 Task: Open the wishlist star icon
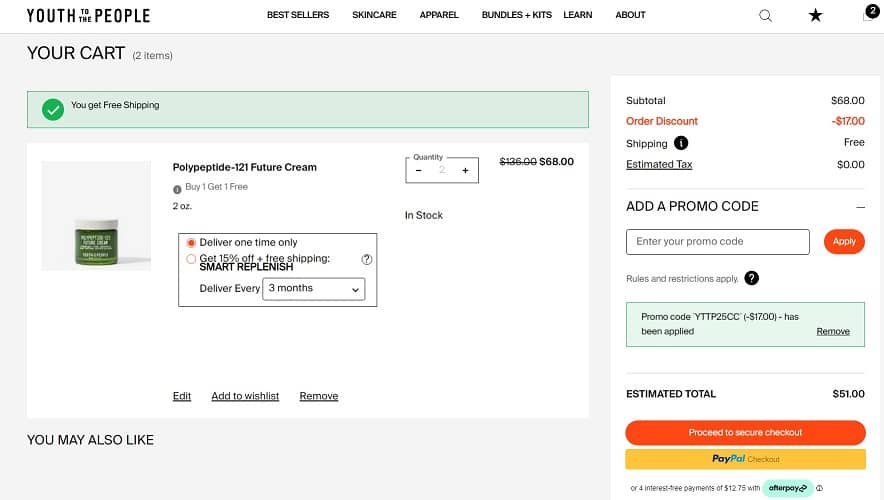point(815,15)
